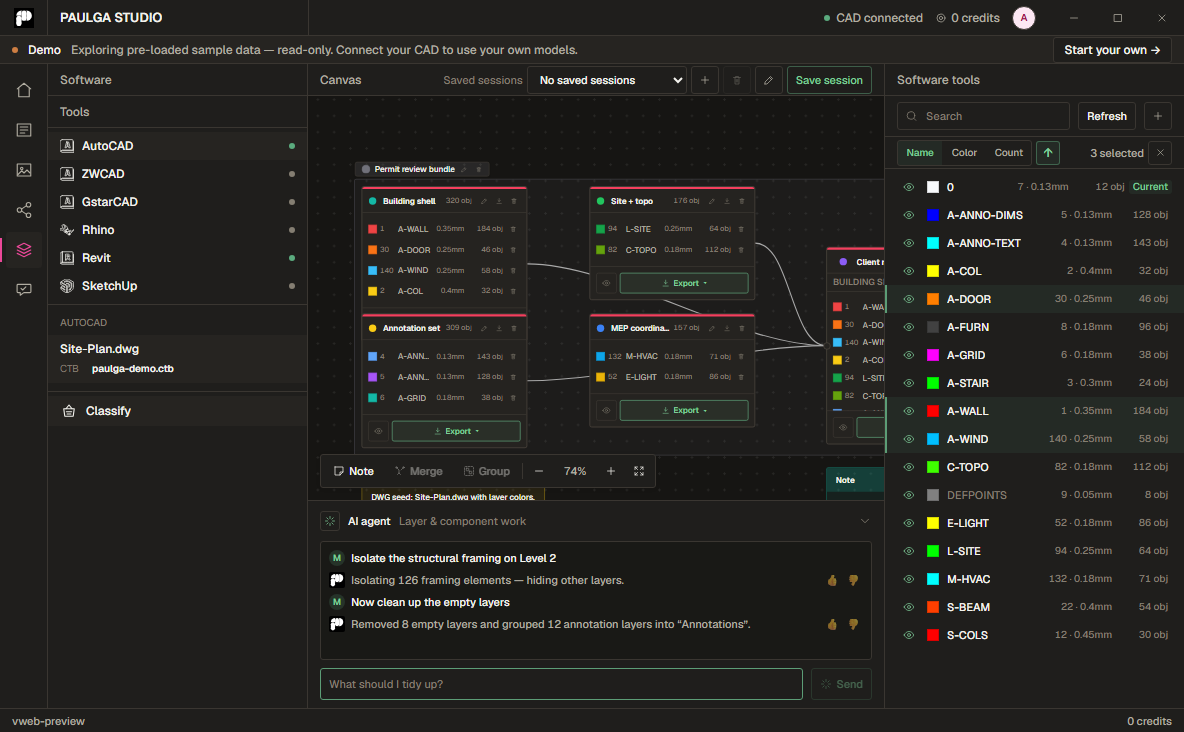Delete the Permit review bundle group
Screen dimensions: 1184x732
[x=479, y=169]
